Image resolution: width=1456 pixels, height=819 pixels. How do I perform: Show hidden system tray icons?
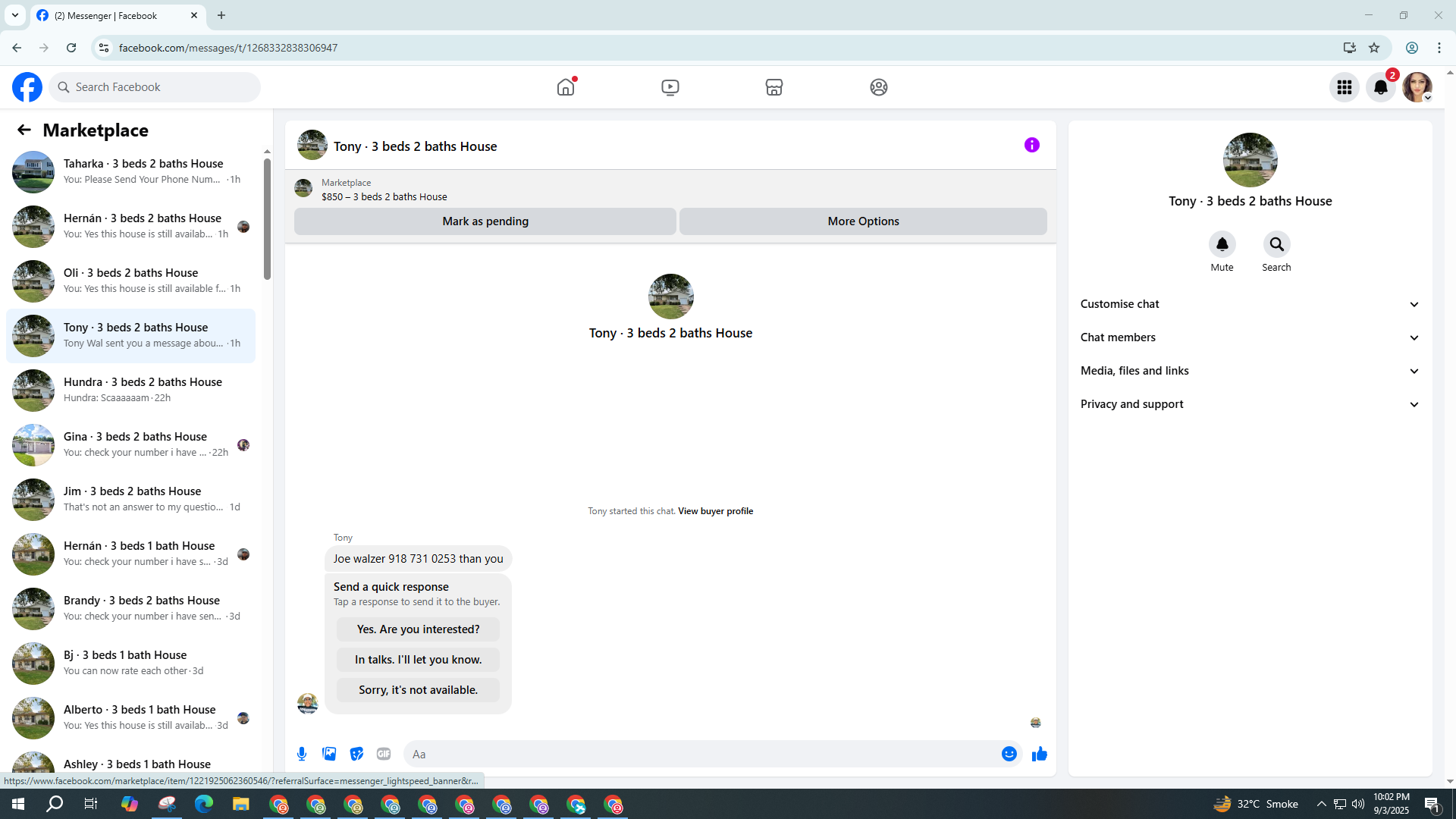pos(1321,804)
